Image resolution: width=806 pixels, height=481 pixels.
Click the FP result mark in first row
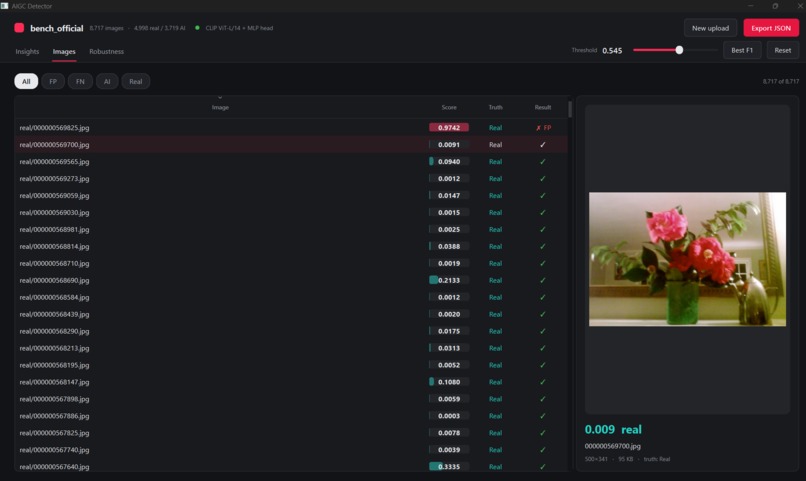tap(543, 128)
